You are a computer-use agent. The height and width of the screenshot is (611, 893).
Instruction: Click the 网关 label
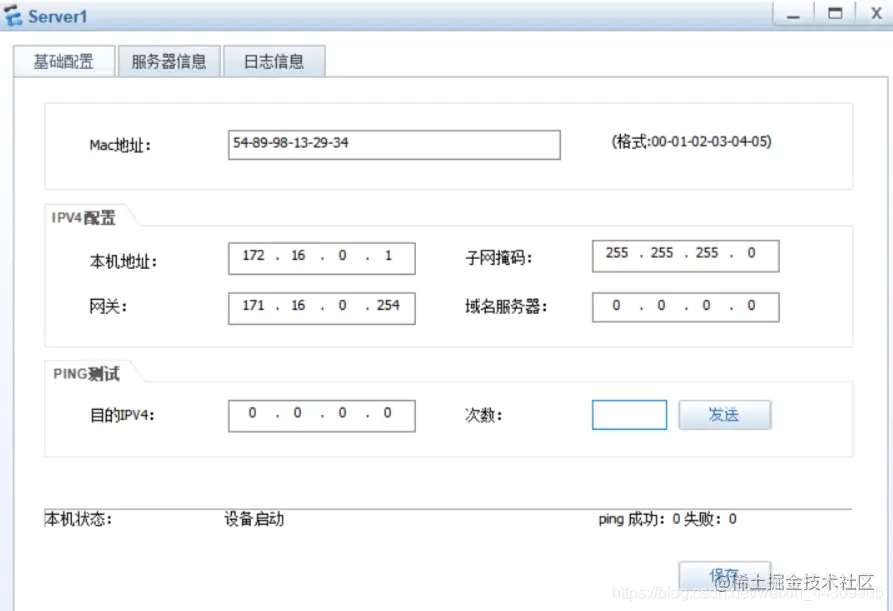(x=108, y=306)
